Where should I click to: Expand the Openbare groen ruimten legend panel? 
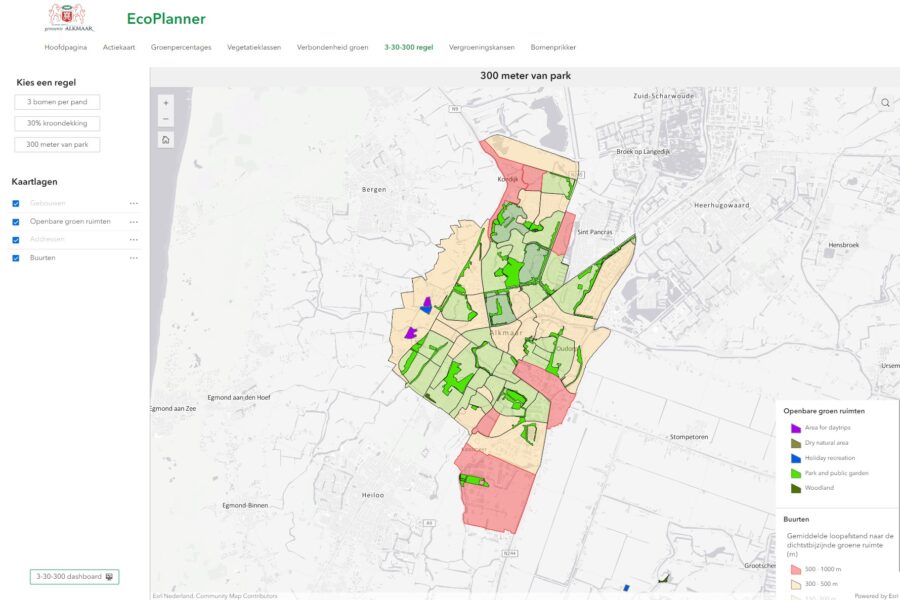click(x=825, y=410)
